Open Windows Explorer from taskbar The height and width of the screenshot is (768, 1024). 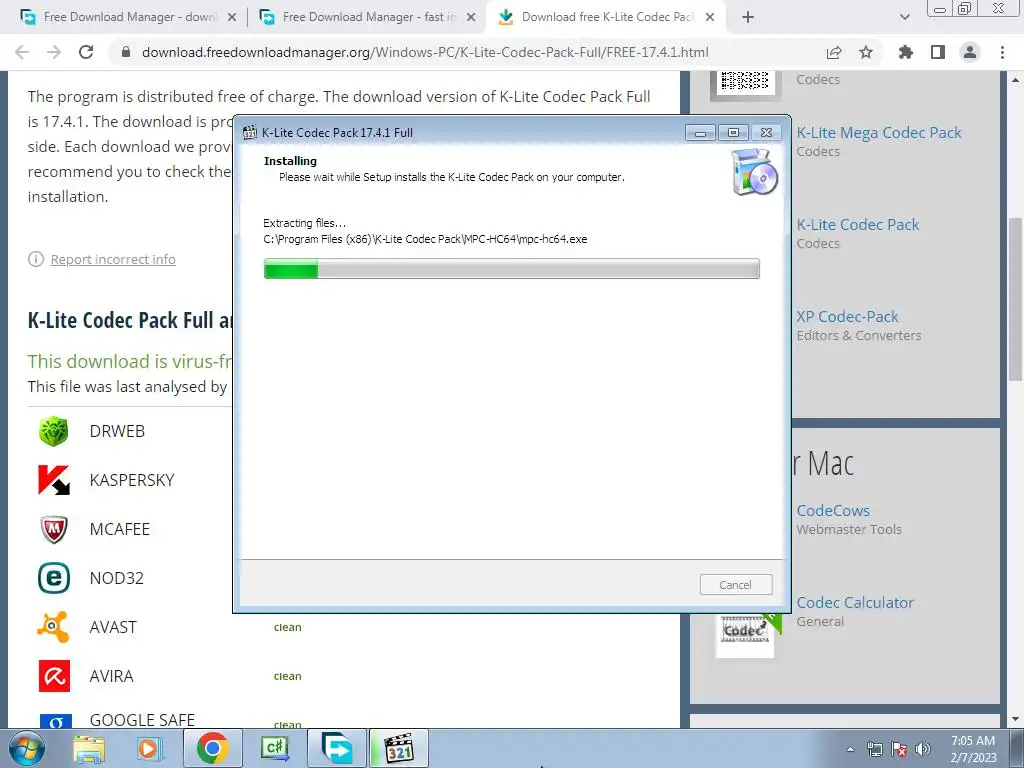click(x=89, y=748)
